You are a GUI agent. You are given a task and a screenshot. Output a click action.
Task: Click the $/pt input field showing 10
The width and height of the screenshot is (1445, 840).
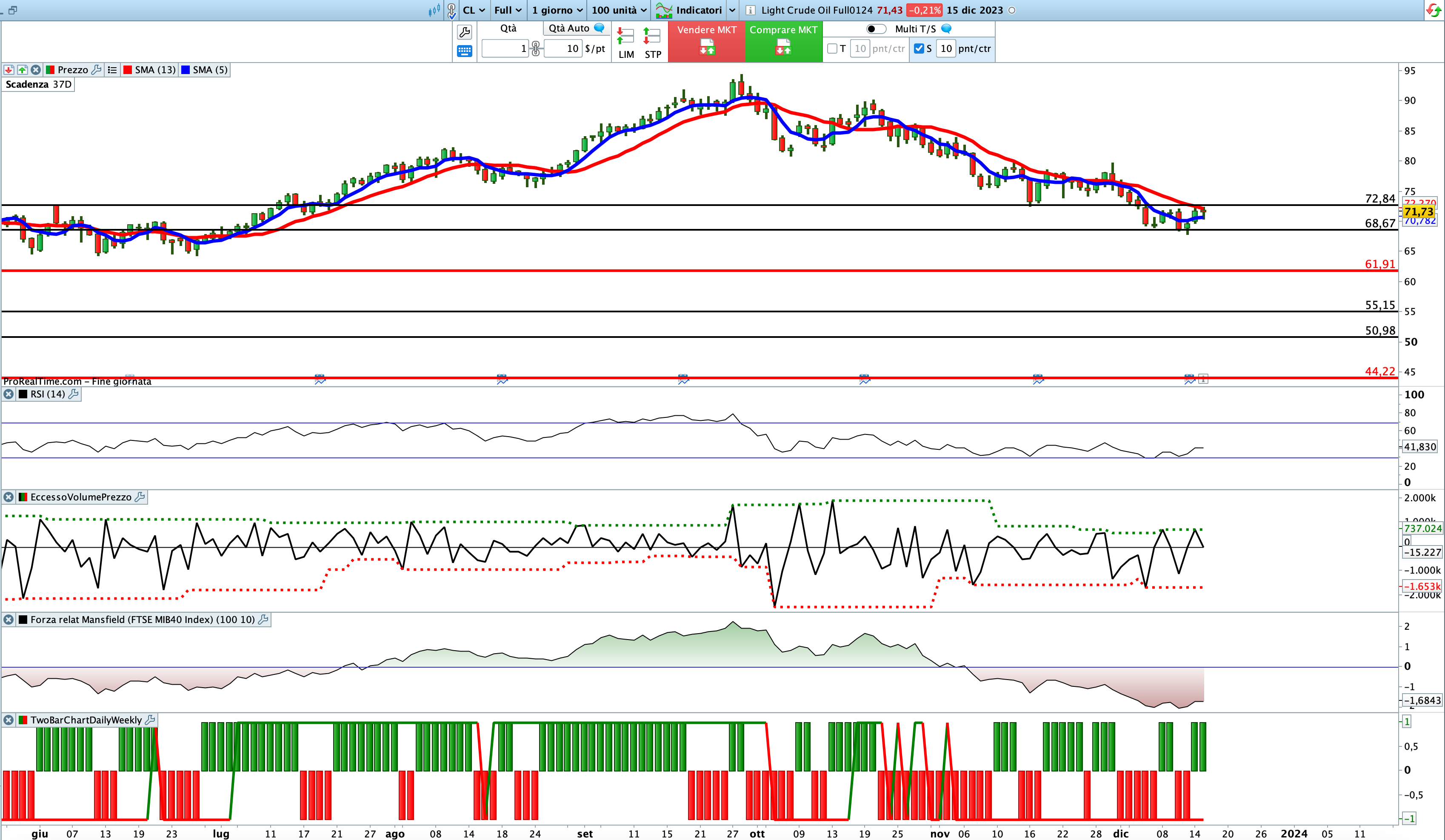pos(563,49)
